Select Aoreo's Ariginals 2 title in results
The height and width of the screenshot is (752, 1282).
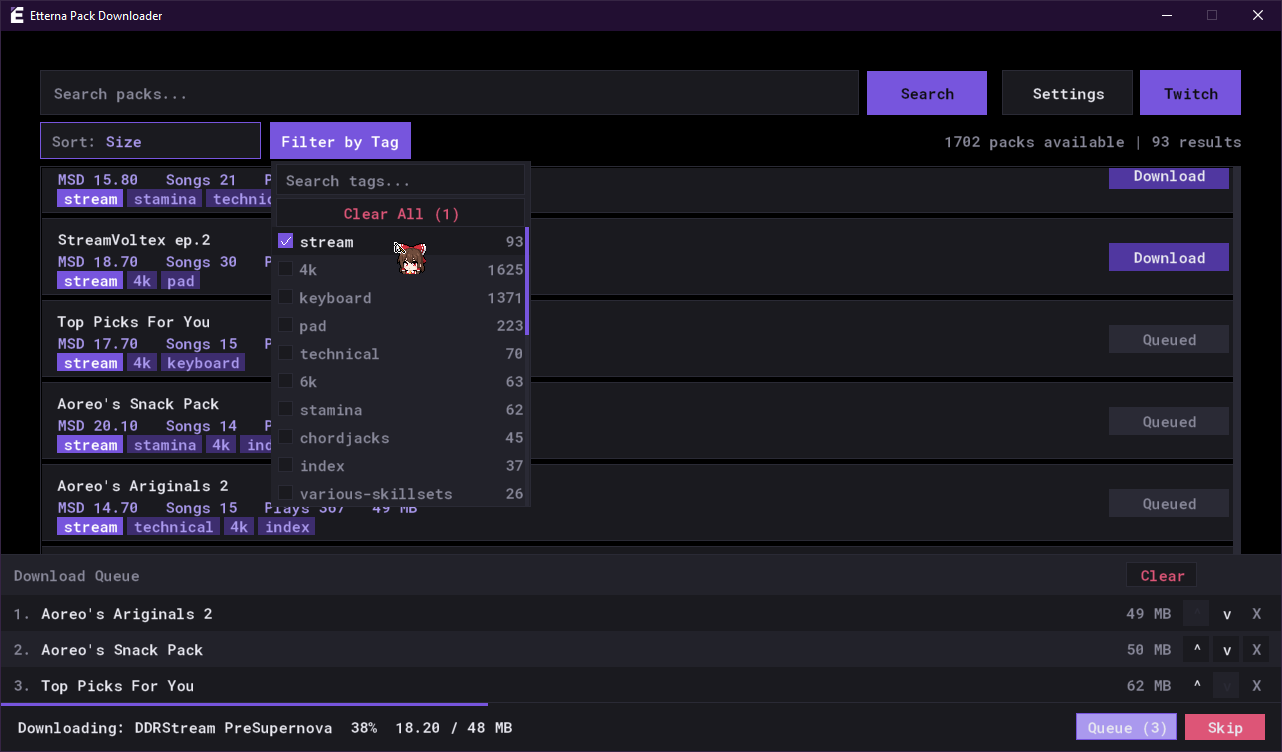point(142,486)
